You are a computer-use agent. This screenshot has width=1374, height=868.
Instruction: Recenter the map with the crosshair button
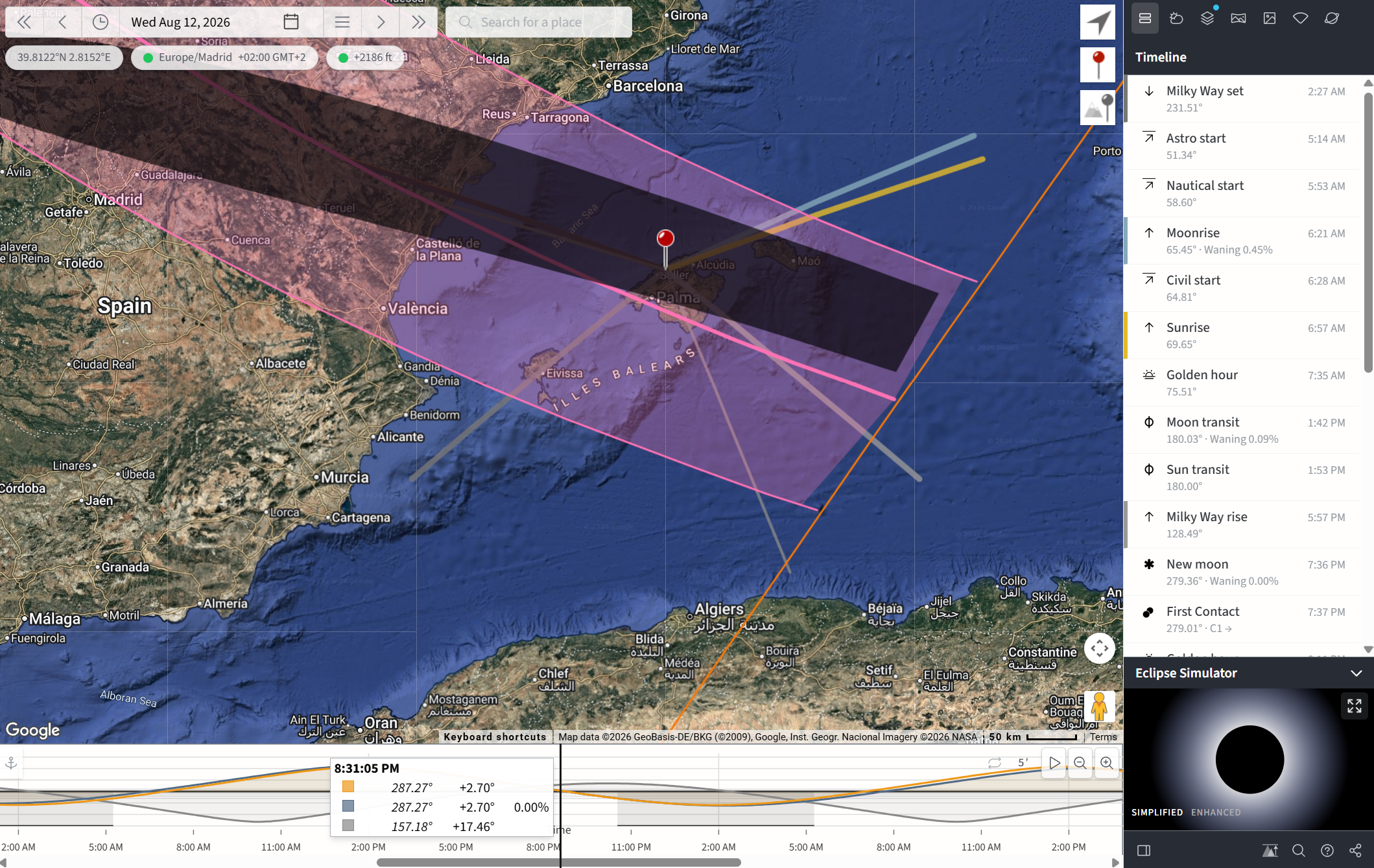[x=1099, y=648]
